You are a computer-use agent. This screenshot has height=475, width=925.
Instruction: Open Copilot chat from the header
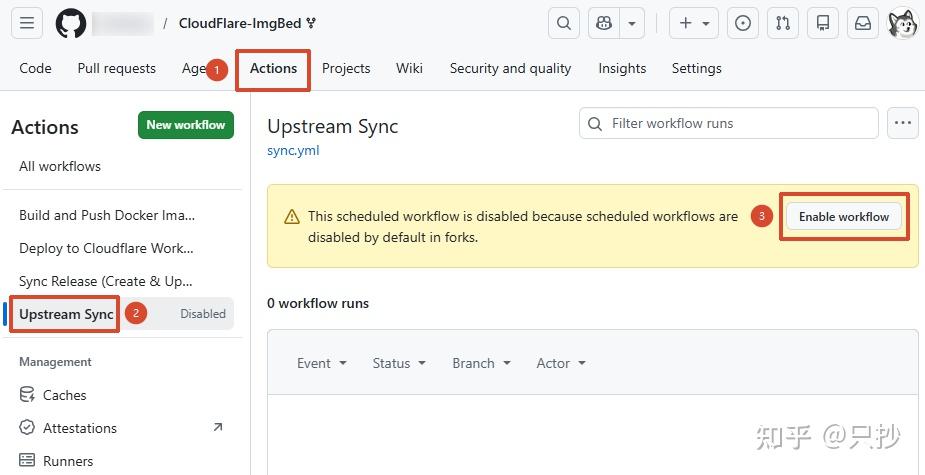(604, 24)
